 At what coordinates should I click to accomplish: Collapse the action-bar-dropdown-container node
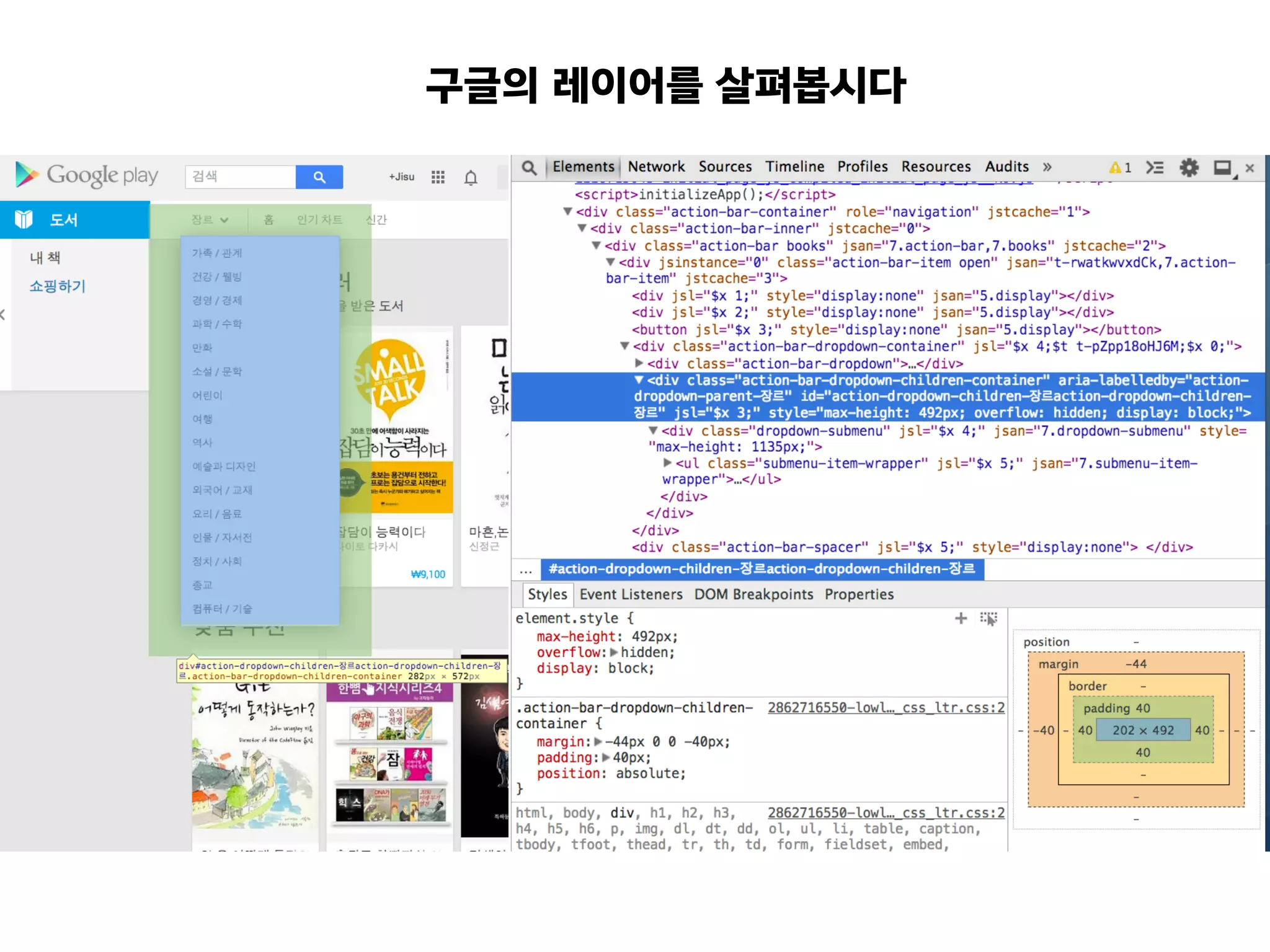(x=624, y=346)
